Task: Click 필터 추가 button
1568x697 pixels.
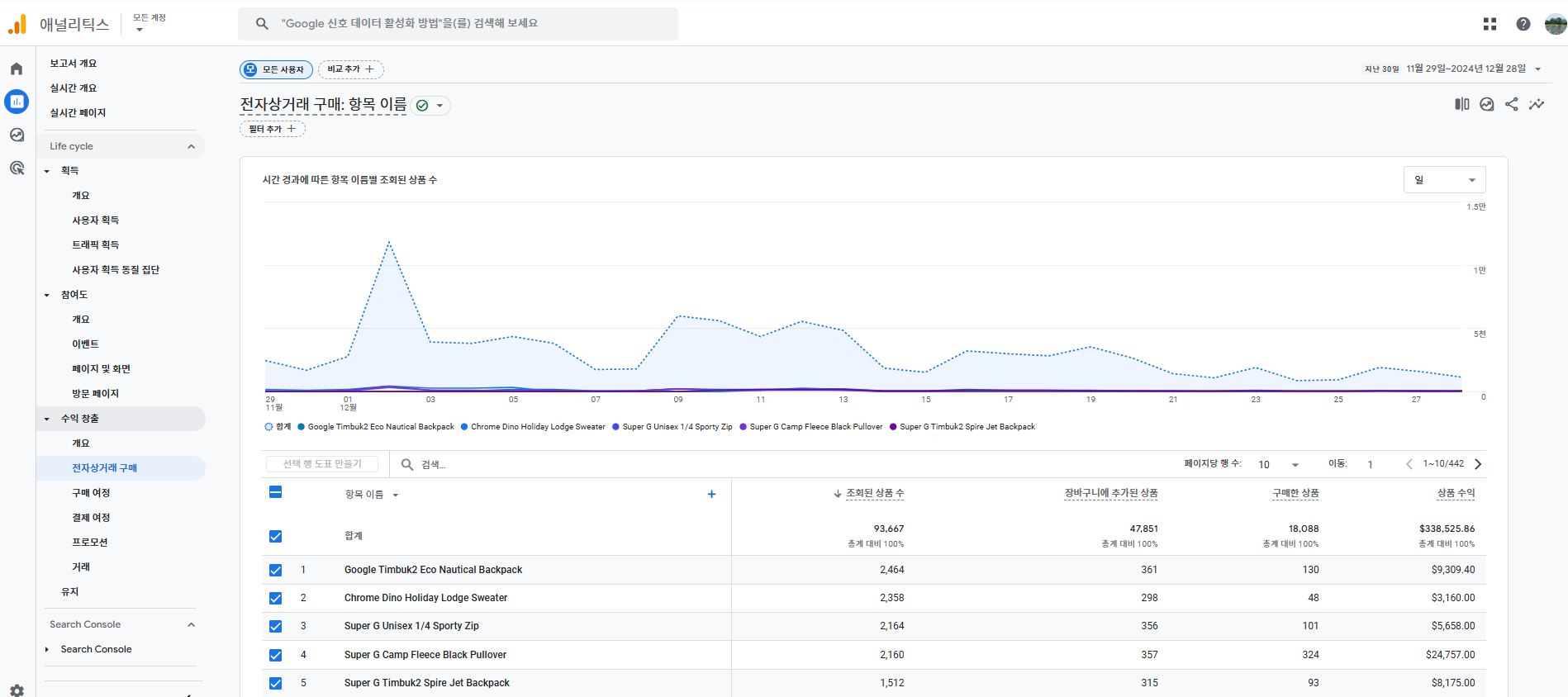Action: (x=273, y=129)
